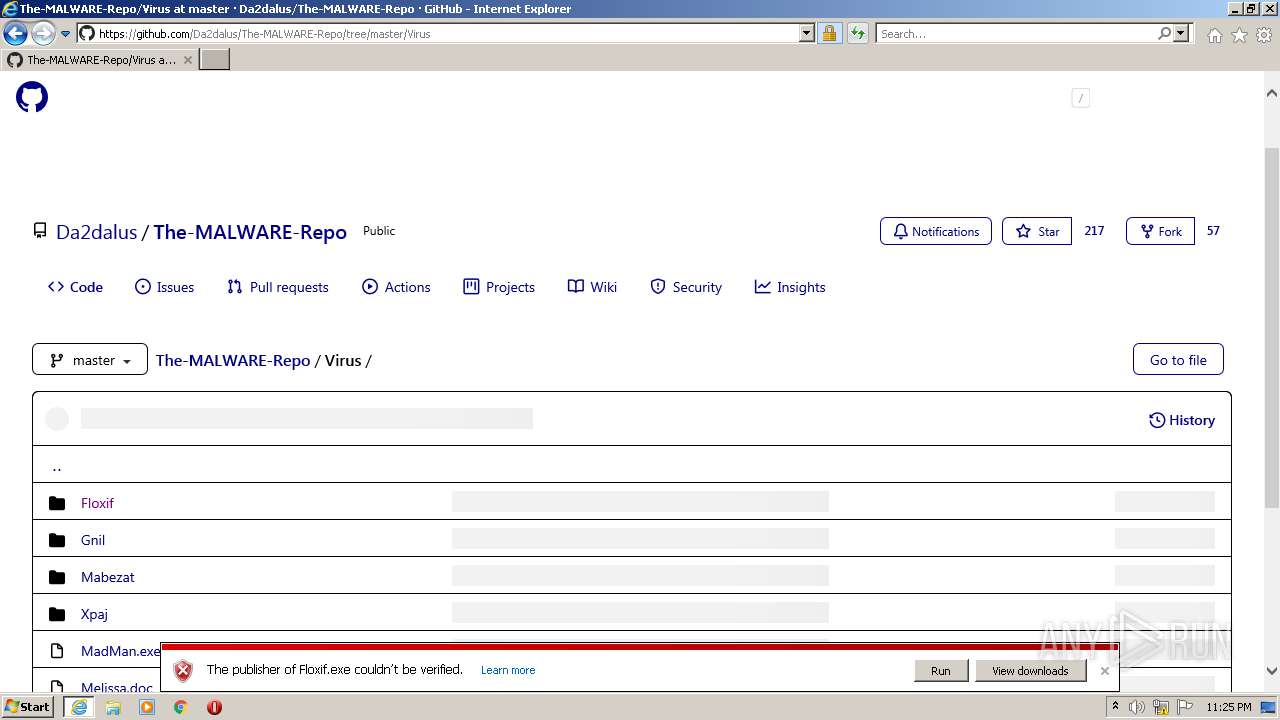Screen dimensions: 1280x720
Task: Open the Code tab
Action: pyautogui.click(x=75, y=287)
